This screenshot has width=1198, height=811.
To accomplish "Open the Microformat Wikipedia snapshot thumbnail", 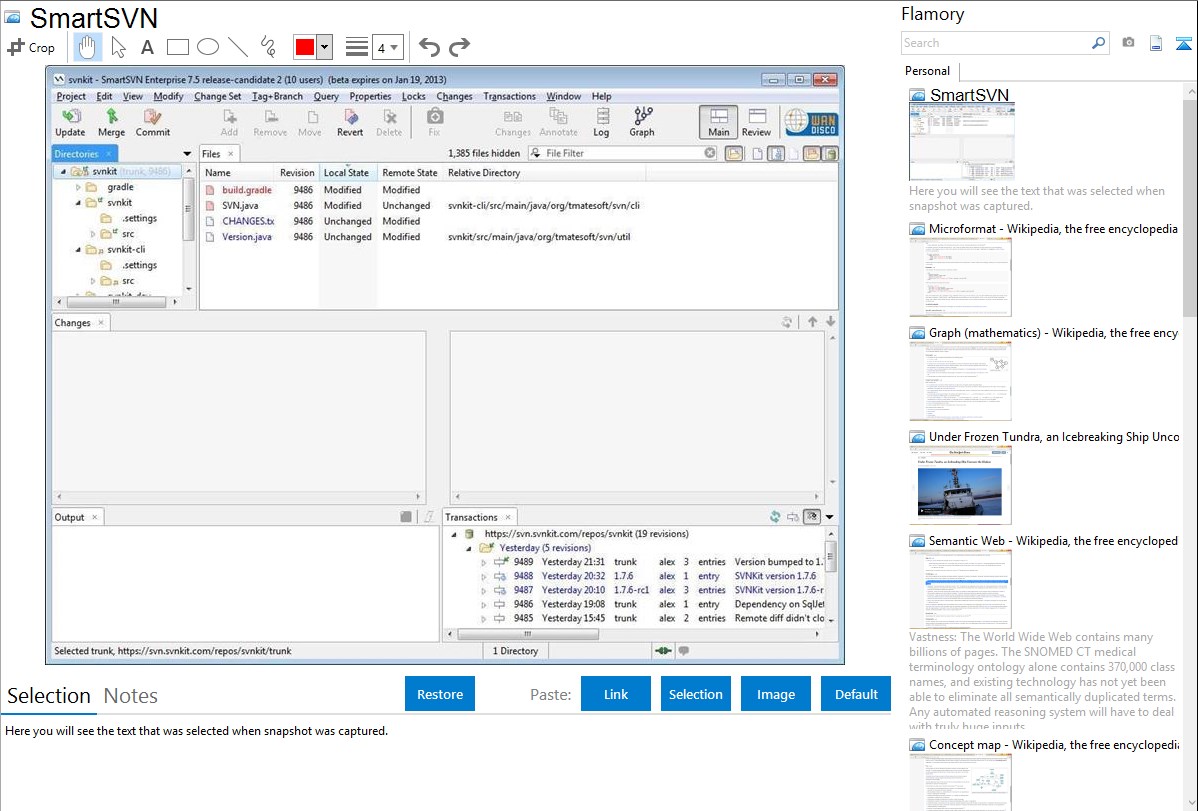I will click(960, 277).
